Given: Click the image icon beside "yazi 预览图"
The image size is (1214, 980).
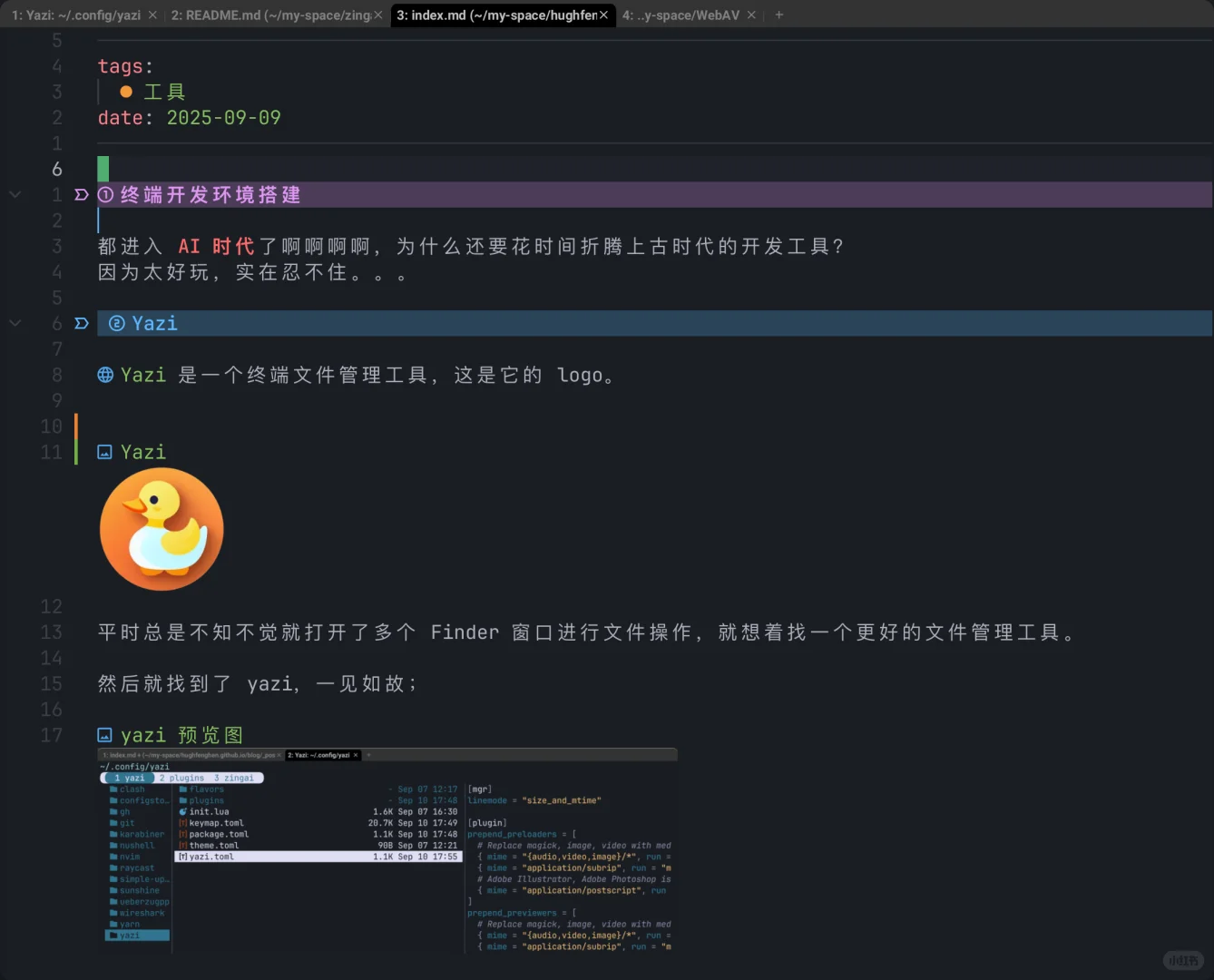Looking at the screenshot, I should 105,735.
